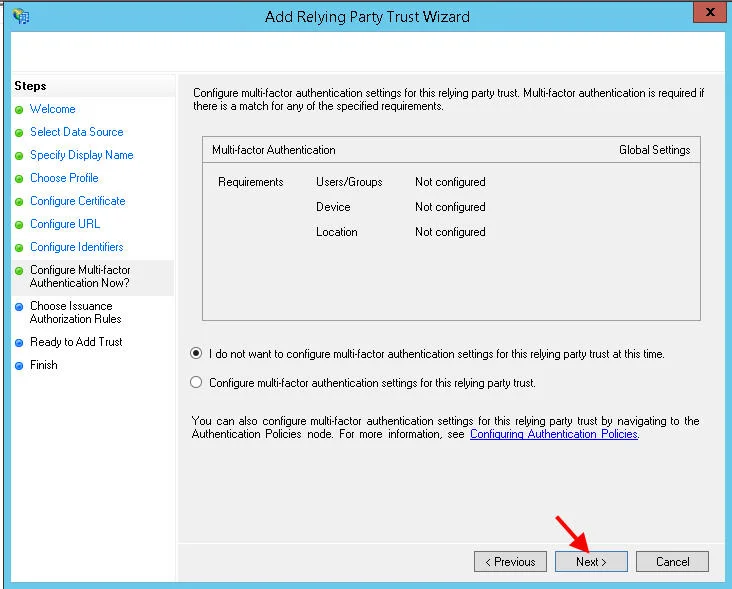
Task: Go to Configure URL step
Action: pyautogui.click(x=65, y=224)
